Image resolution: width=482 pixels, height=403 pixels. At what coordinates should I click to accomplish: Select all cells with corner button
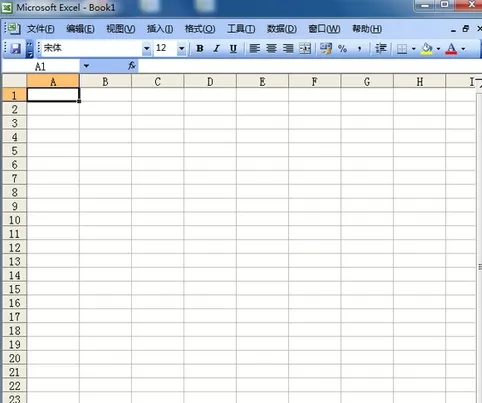click(x=14, y=81)
